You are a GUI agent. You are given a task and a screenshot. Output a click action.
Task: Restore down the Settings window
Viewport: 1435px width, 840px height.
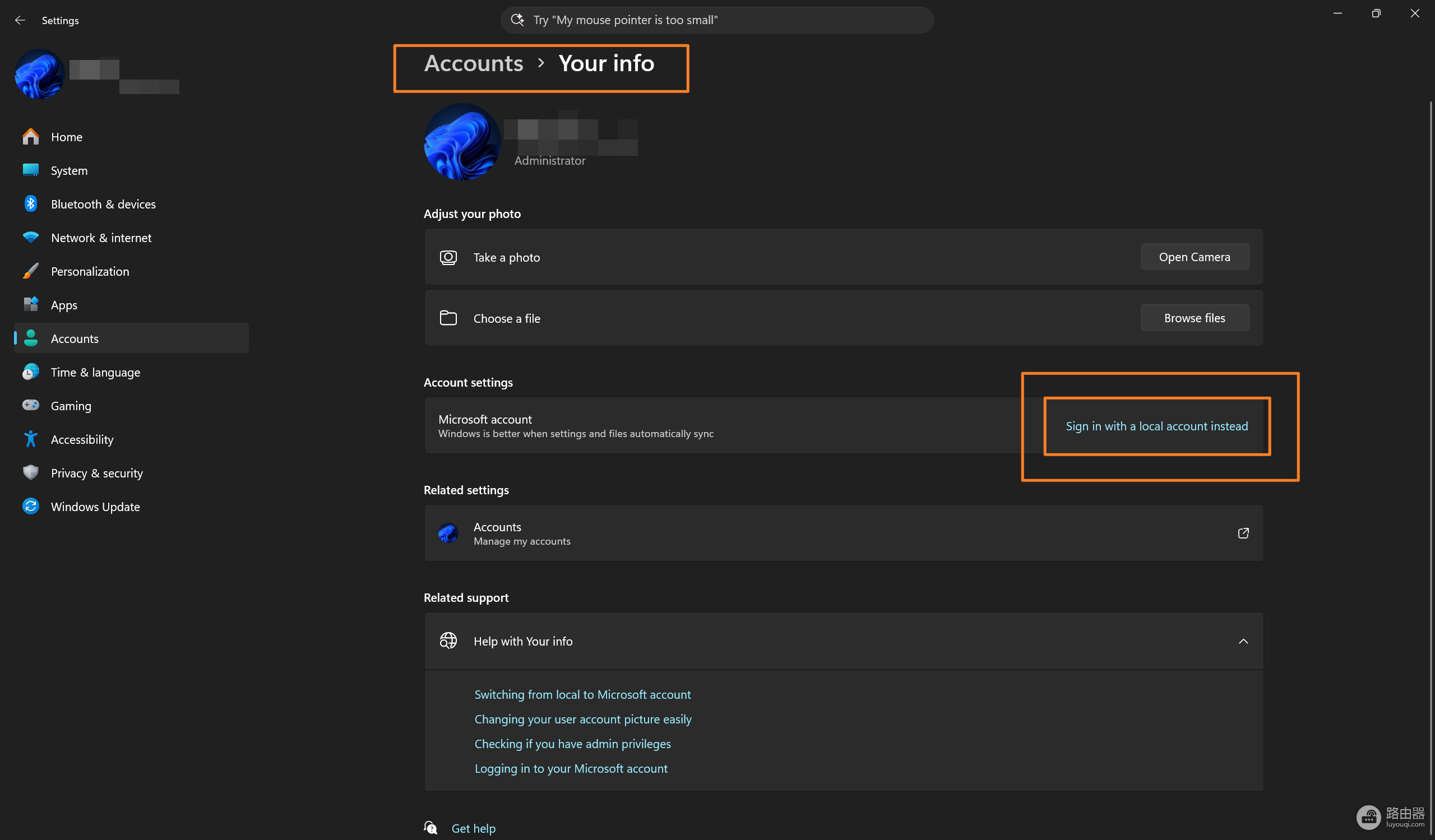coord(1376,13)
